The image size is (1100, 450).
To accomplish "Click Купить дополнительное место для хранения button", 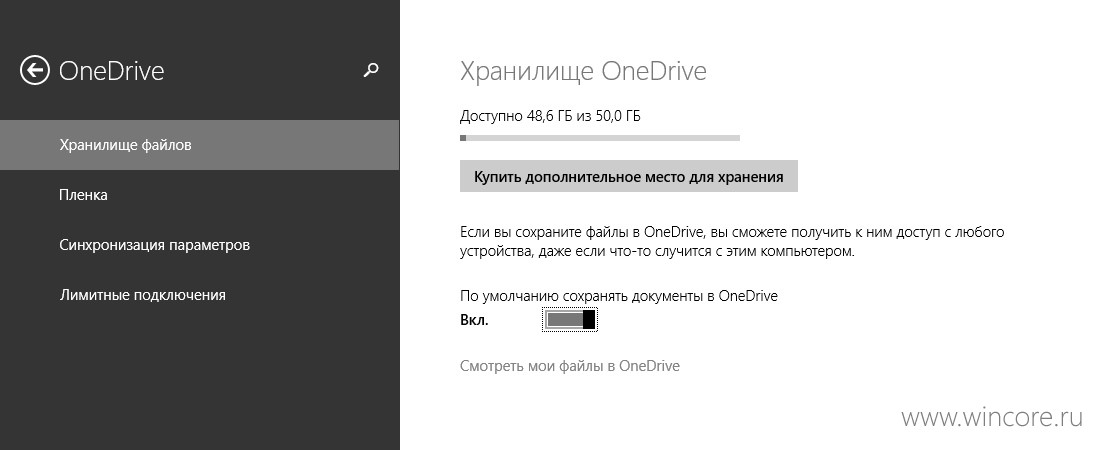I will (629, 176).
